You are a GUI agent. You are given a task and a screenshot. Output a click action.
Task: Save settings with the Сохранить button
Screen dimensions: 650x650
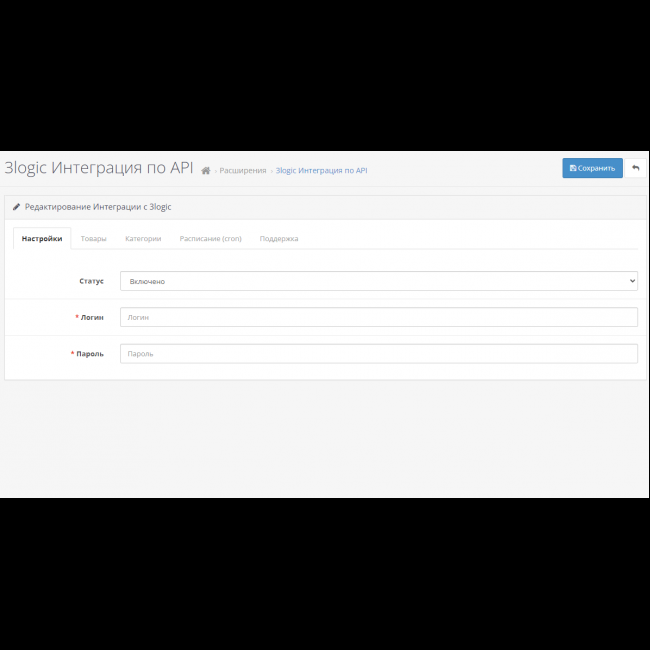coord(592,168)
